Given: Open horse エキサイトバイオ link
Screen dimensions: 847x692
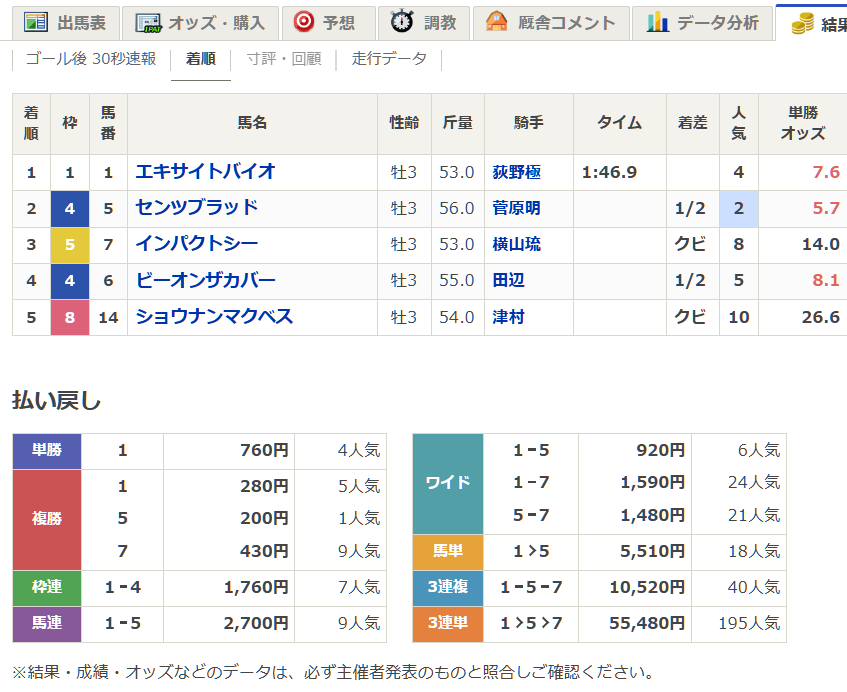Looking at the screenshot, I should click(205, 172).
